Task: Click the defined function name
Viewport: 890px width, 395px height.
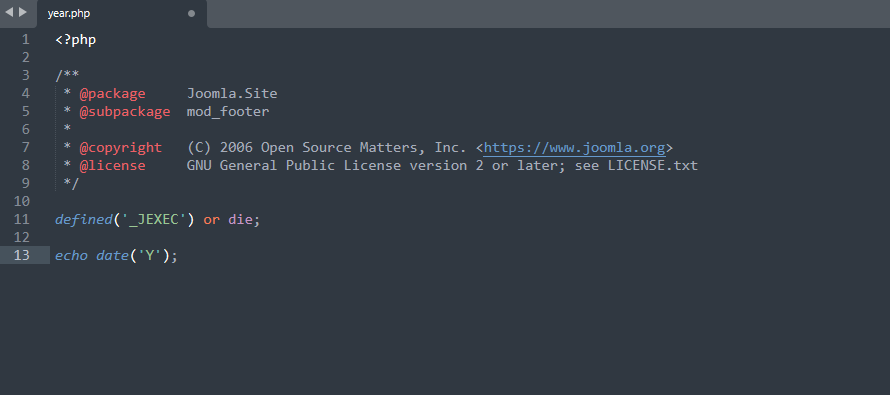Action: tap(83, 220)
